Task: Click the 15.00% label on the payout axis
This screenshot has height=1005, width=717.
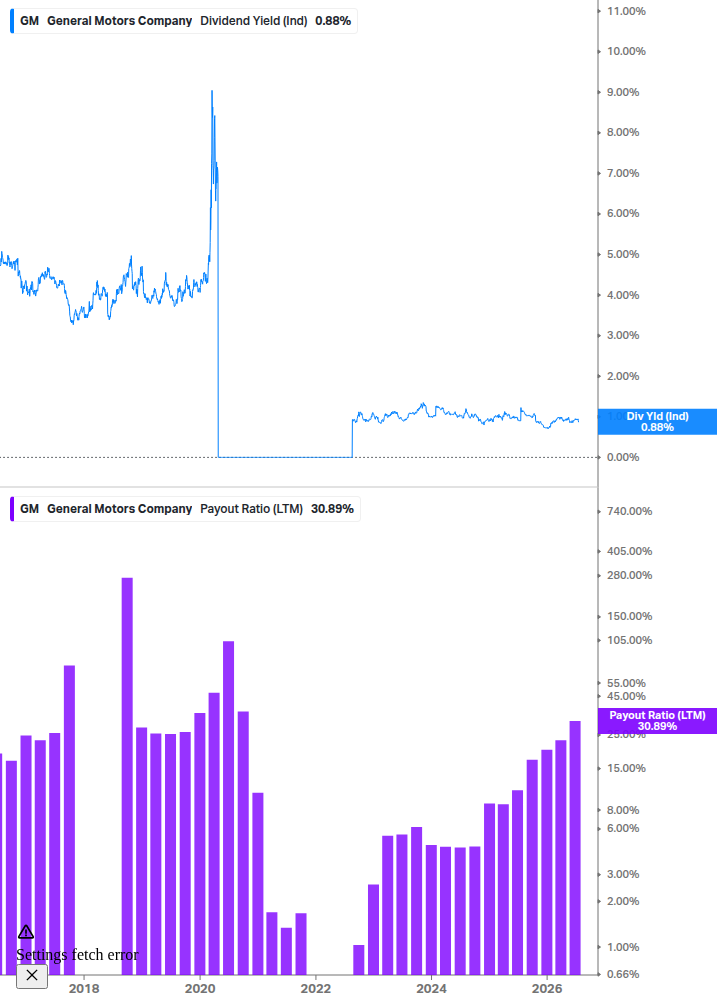Action: pyautogui.click(x=626, y=768)
